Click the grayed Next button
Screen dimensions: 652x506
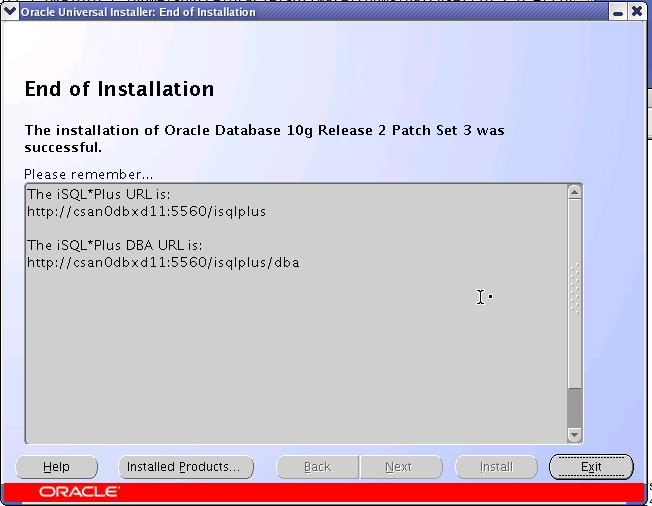coord(401,467)
